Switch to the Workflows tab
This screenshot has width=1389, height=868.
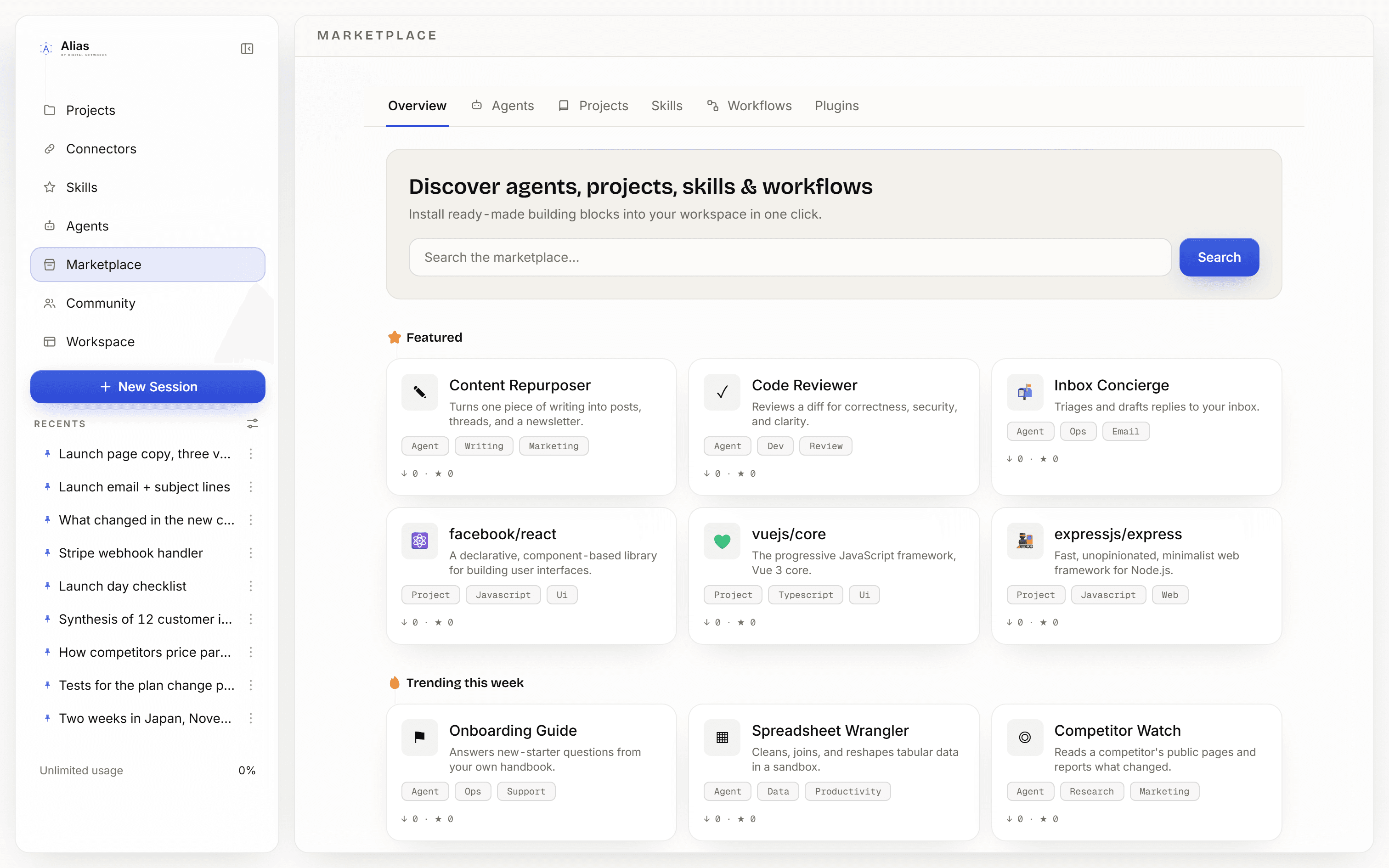[749, 106]
